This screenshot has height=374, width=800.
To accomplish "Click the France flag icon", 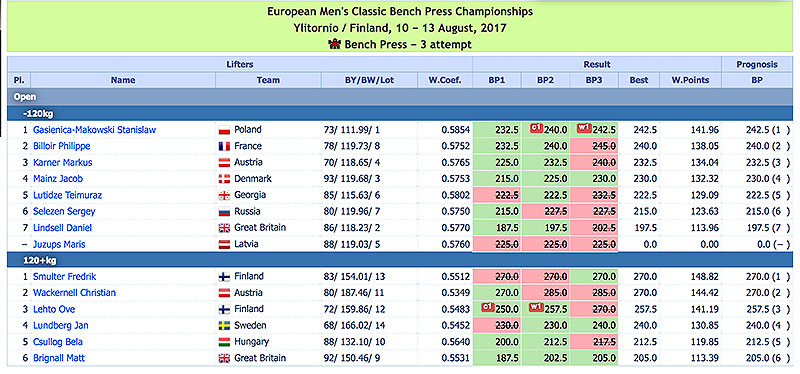I will point(224,146).
